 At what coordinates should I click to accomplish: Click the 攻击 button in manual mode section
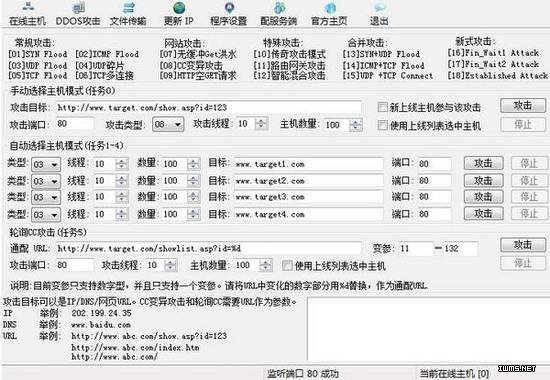pyautogui.click(x=523, y=106)
